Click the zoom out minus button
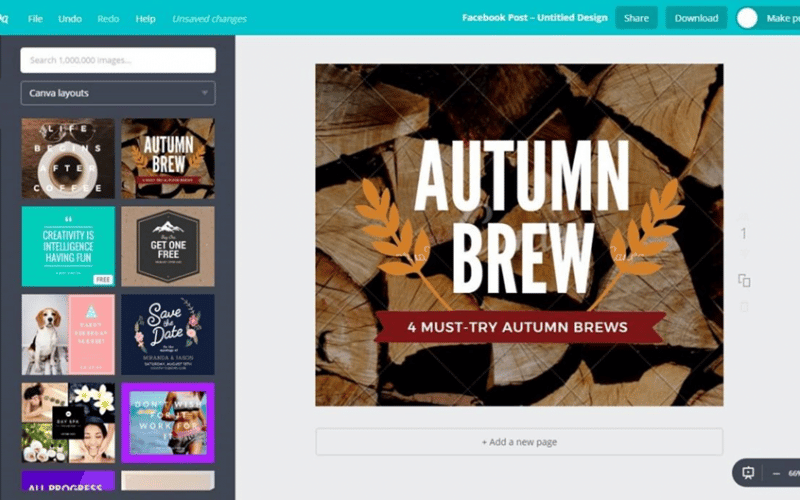 pos(776,473)
